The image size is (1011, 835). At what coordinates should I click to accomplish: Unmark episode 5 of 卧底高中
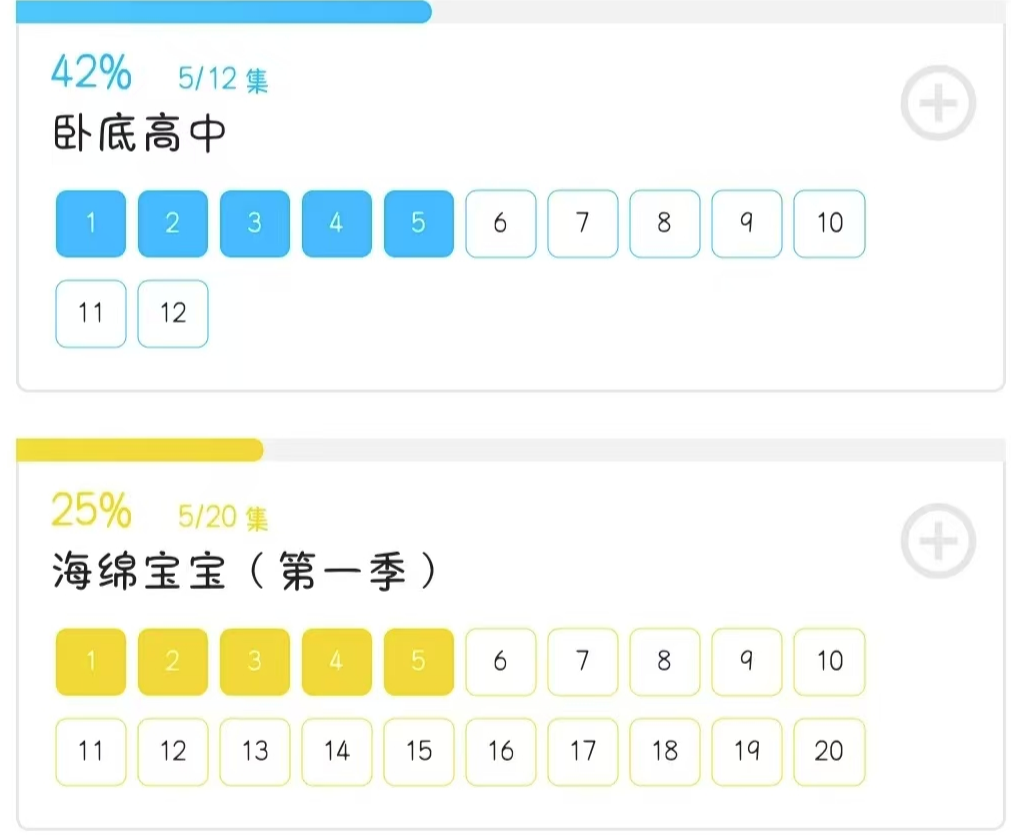tap(418, 223)
